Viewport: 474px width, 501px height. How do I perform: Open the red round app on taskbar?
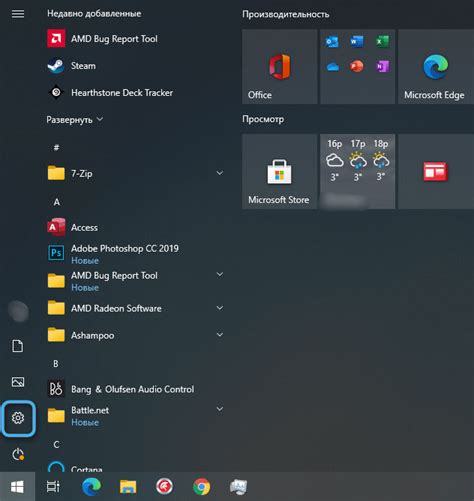(x=164, y=486)
